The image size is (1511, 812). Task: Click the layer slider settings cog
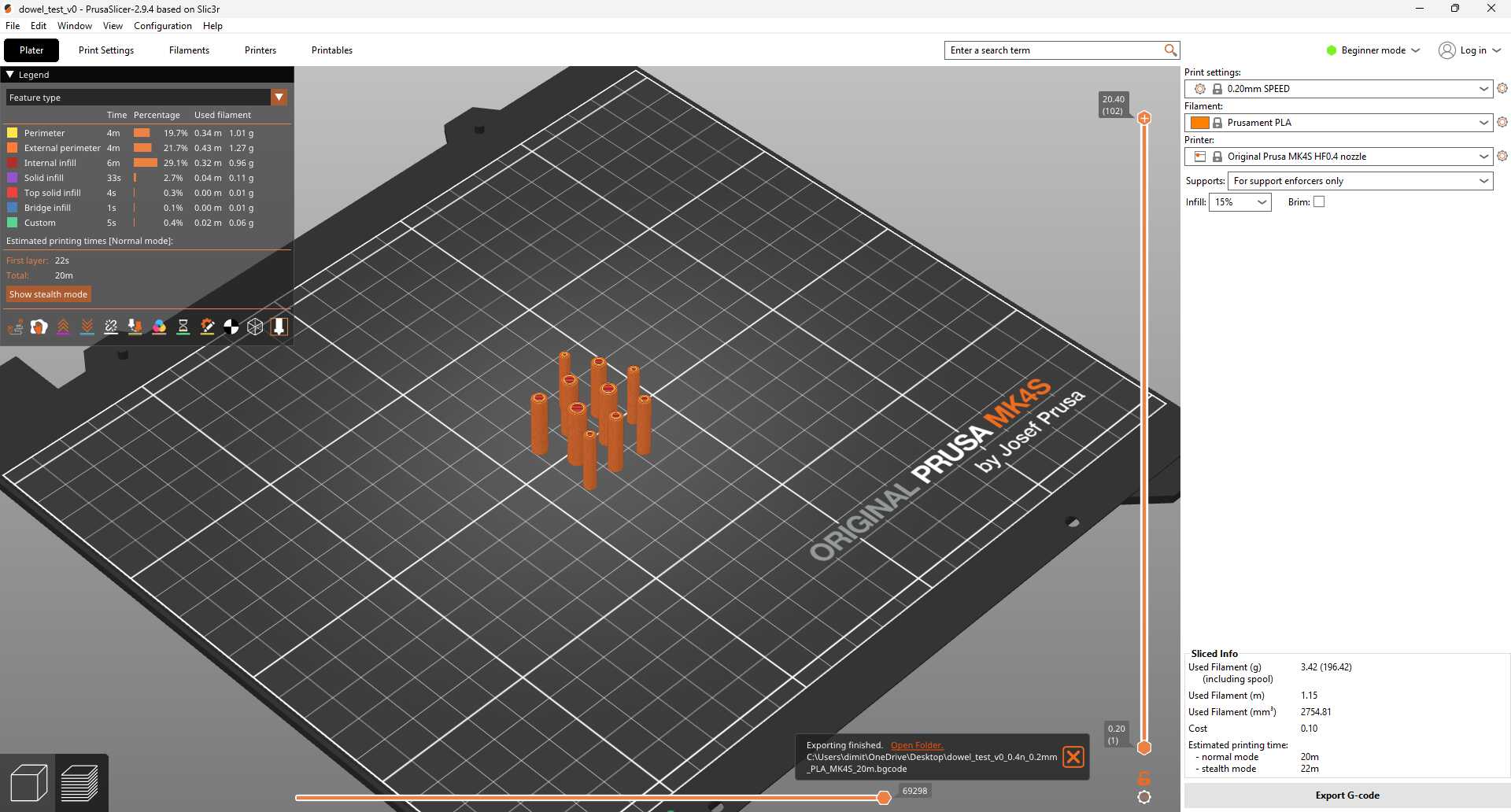click(x=1144, y=797)
